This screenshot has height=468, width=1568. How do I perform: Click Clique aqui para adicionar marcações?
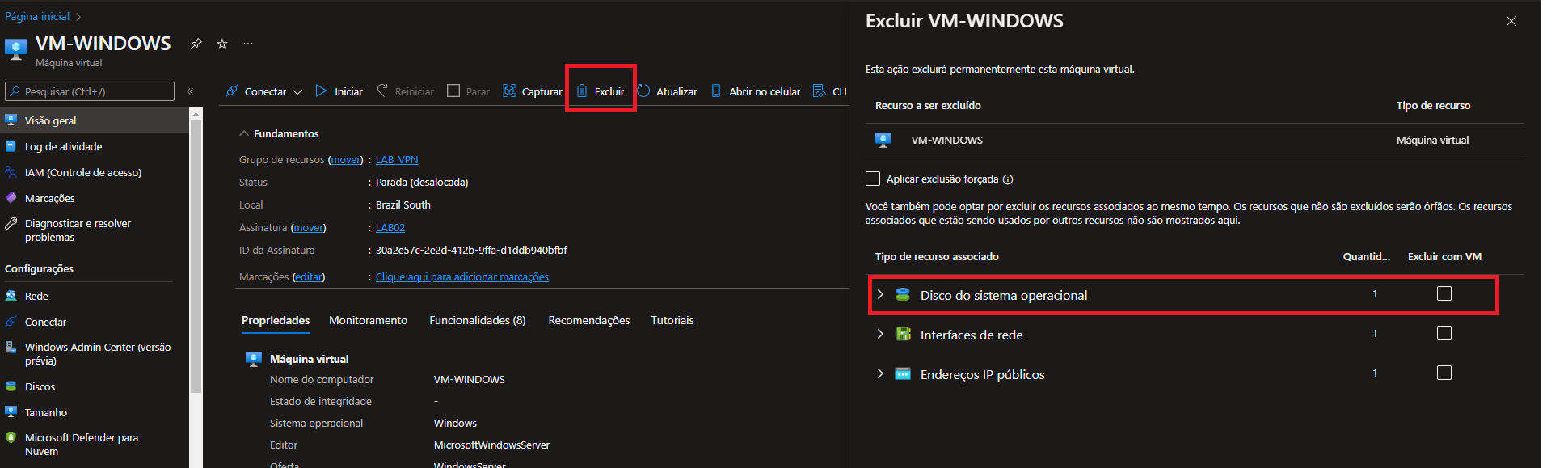point(462,277)
